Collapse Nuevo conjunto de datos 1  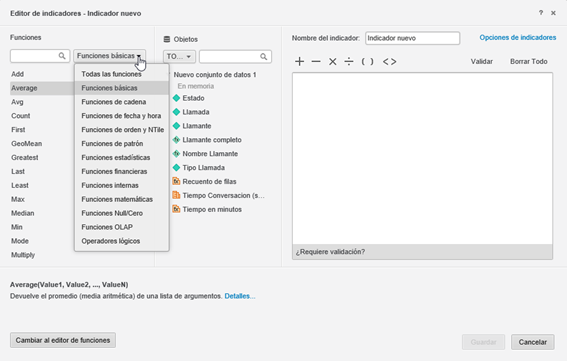click(x=169, y=75)
